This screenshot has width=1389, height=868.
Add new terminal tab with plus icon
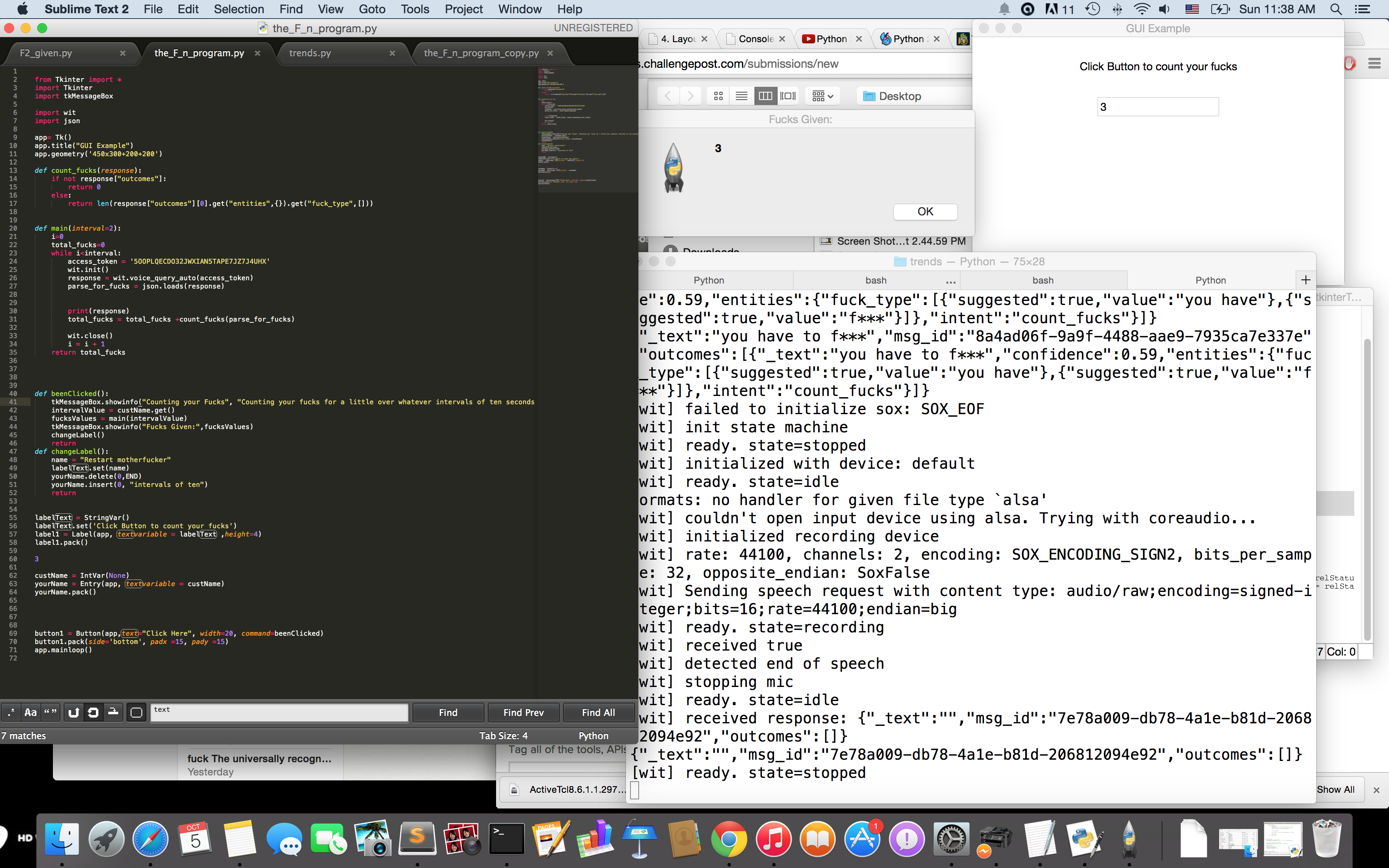[1306, 279]
